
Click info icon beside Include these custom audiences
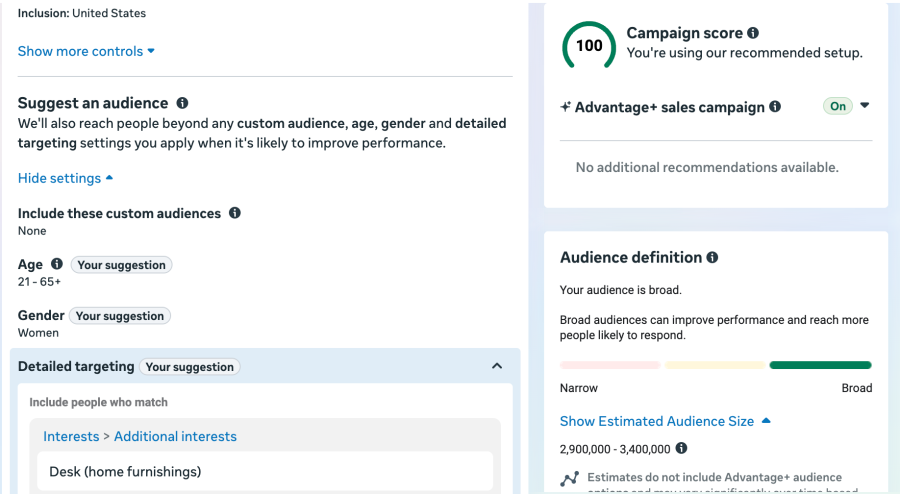(234, 213)
